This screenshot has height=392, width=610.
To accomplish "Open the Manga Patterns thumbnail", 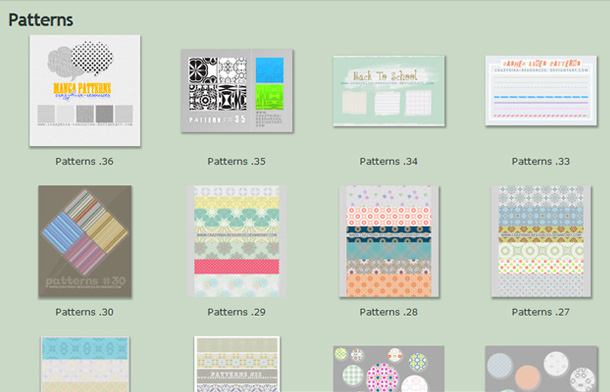I will coord(85,91).
